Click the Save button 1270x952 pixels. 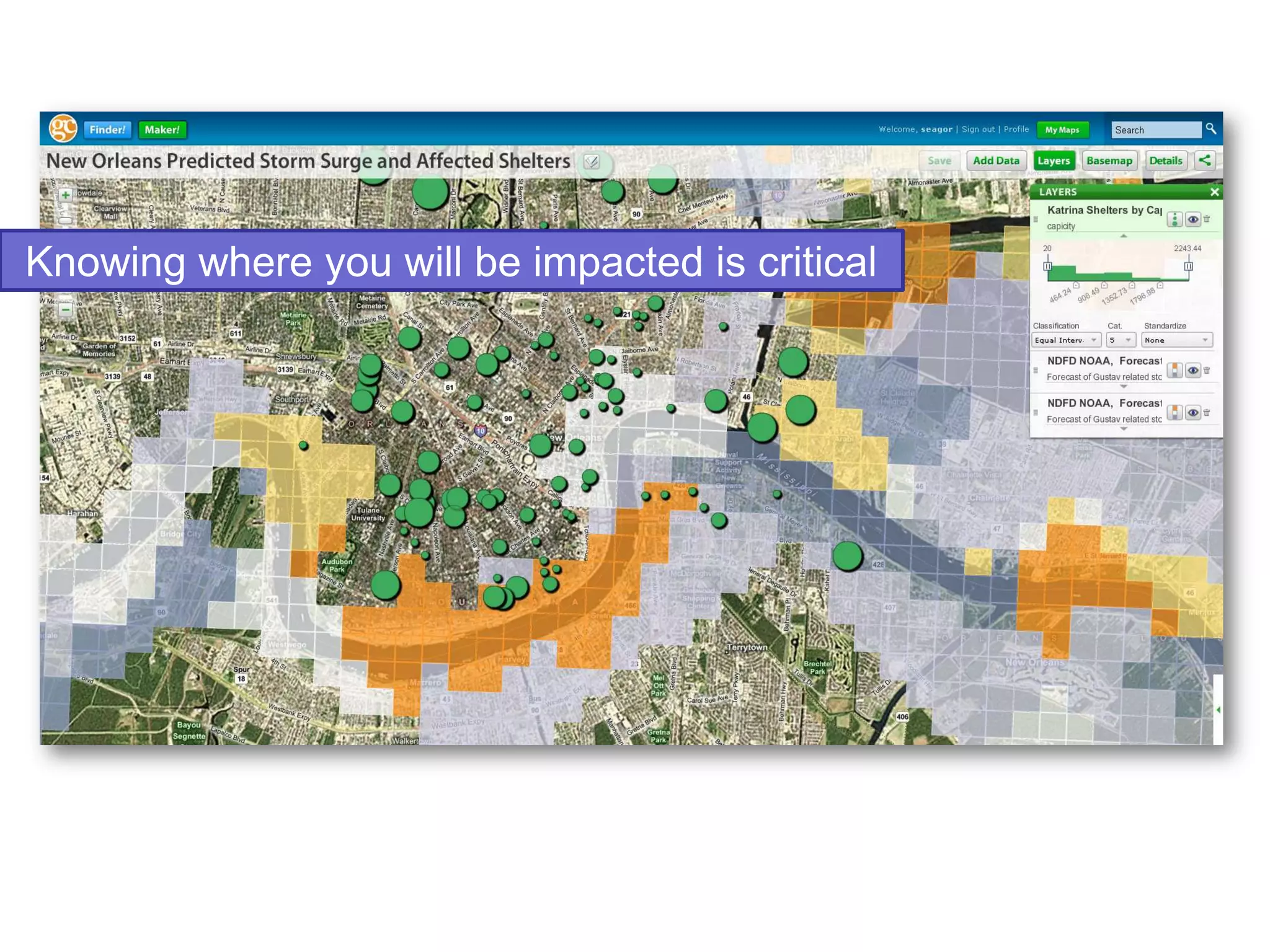939,161
